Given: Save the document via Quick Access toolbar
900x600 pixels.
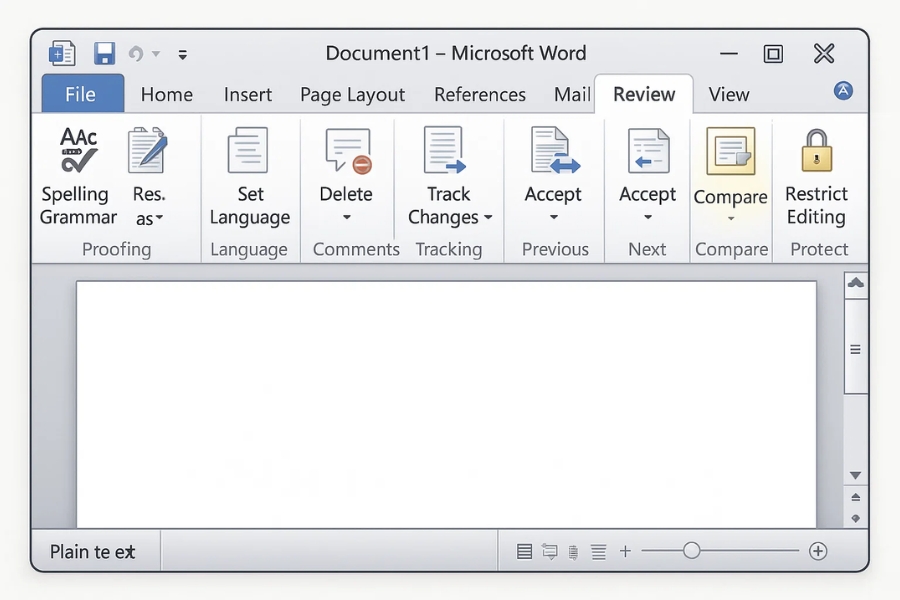Looking at the screenshot, I should pos(104,54).
